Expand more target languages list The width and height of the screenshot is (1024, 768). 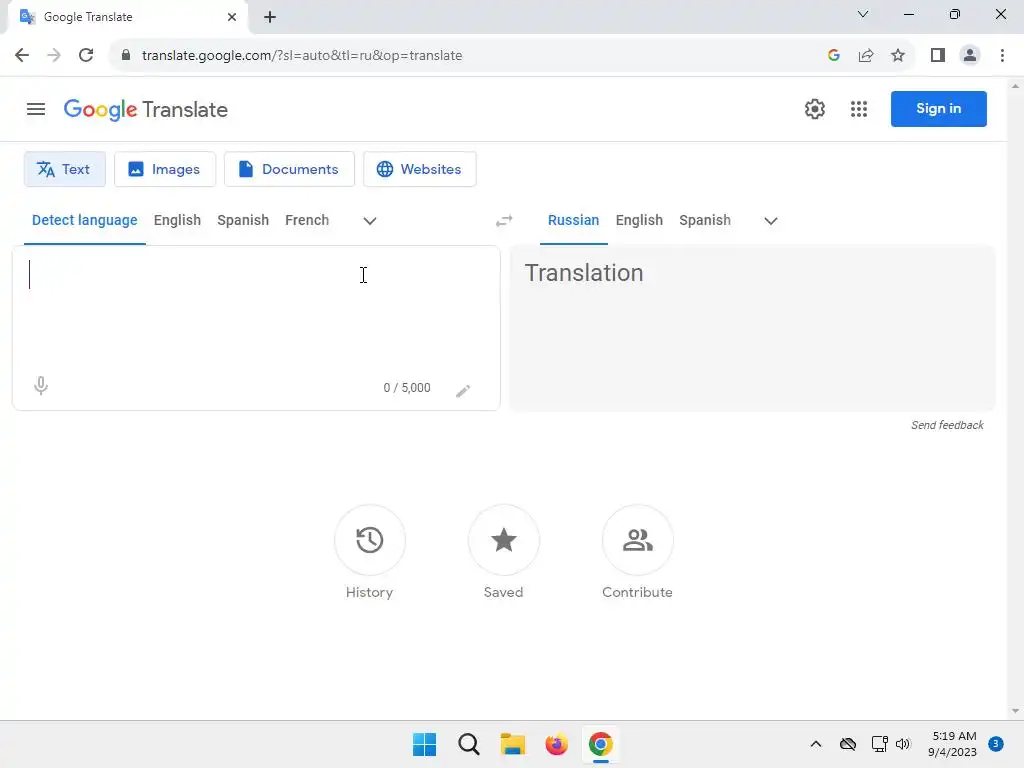click(771, 221)
